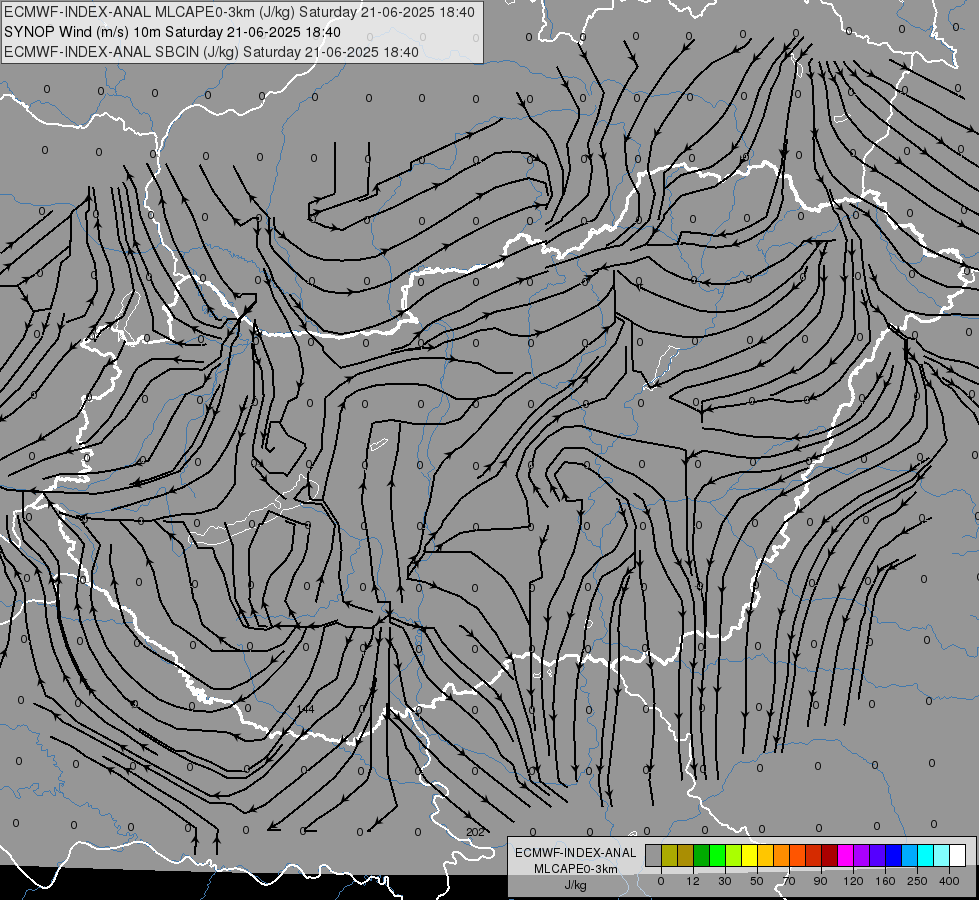Click the J/kg unit label in legend
979x900 pixels.
click(x=575, y=885)
